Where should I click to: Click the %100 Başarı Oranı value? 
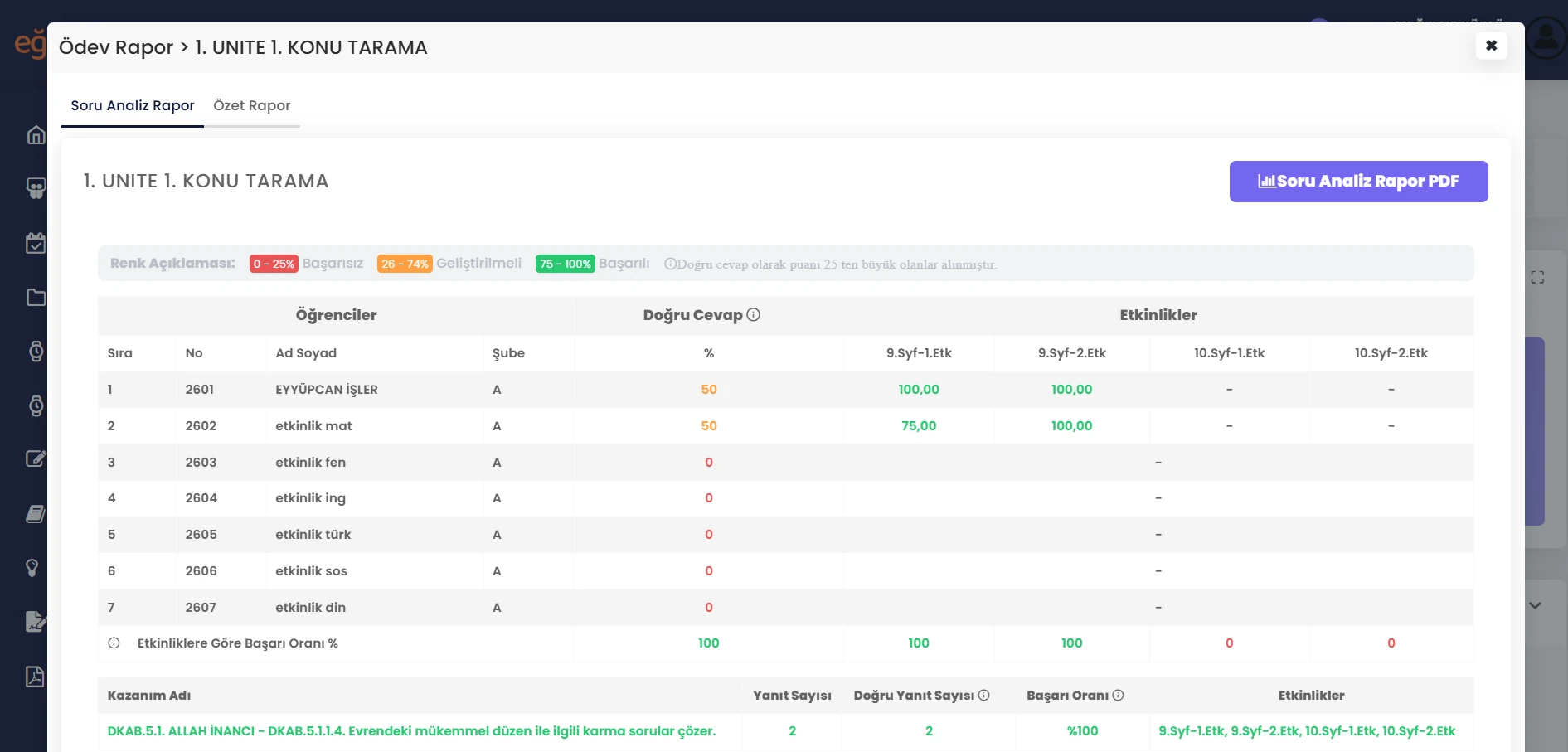tap(1082, 731)
